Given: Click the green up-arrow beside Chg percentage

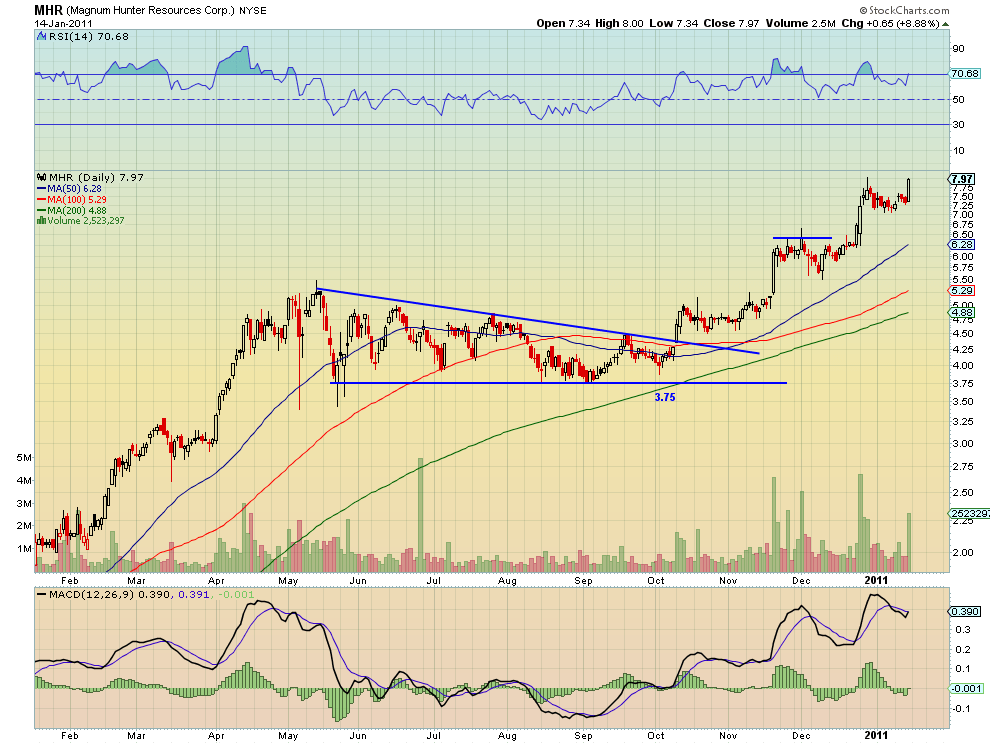Looking at the screenshot, I should tap(945, 24).
